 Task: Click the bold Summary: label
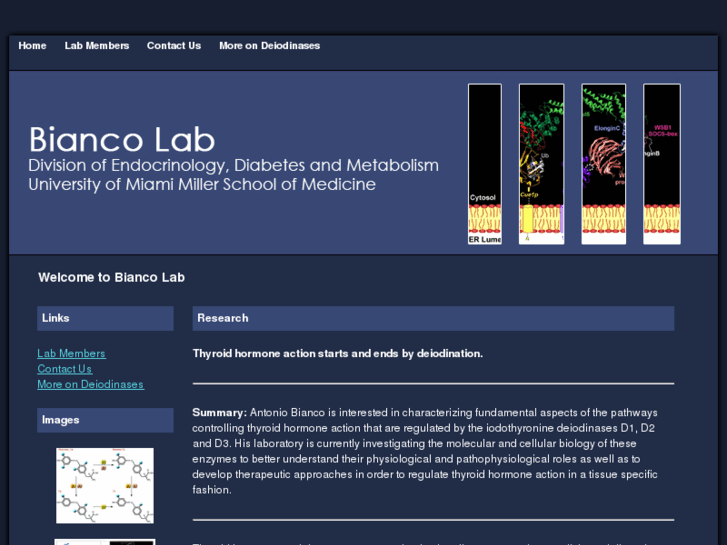[x=220, y=412]
